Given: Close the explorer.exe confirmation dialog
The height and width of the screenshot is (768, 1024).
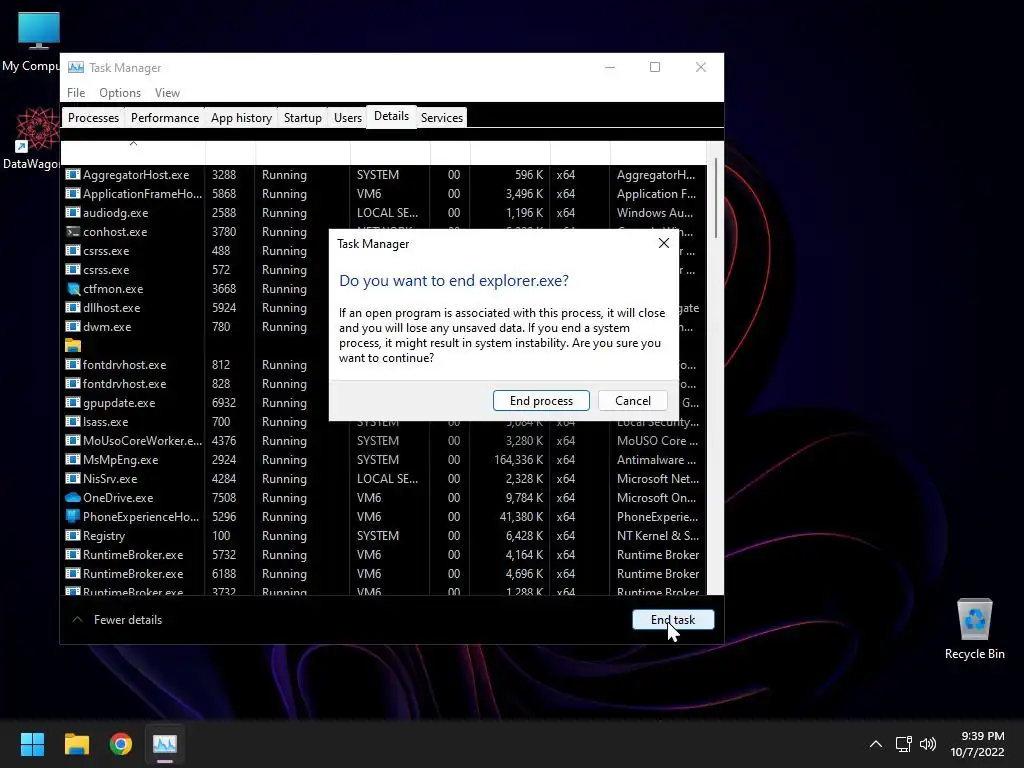Looking at the screenshot, I should click(x=664, y=243).
